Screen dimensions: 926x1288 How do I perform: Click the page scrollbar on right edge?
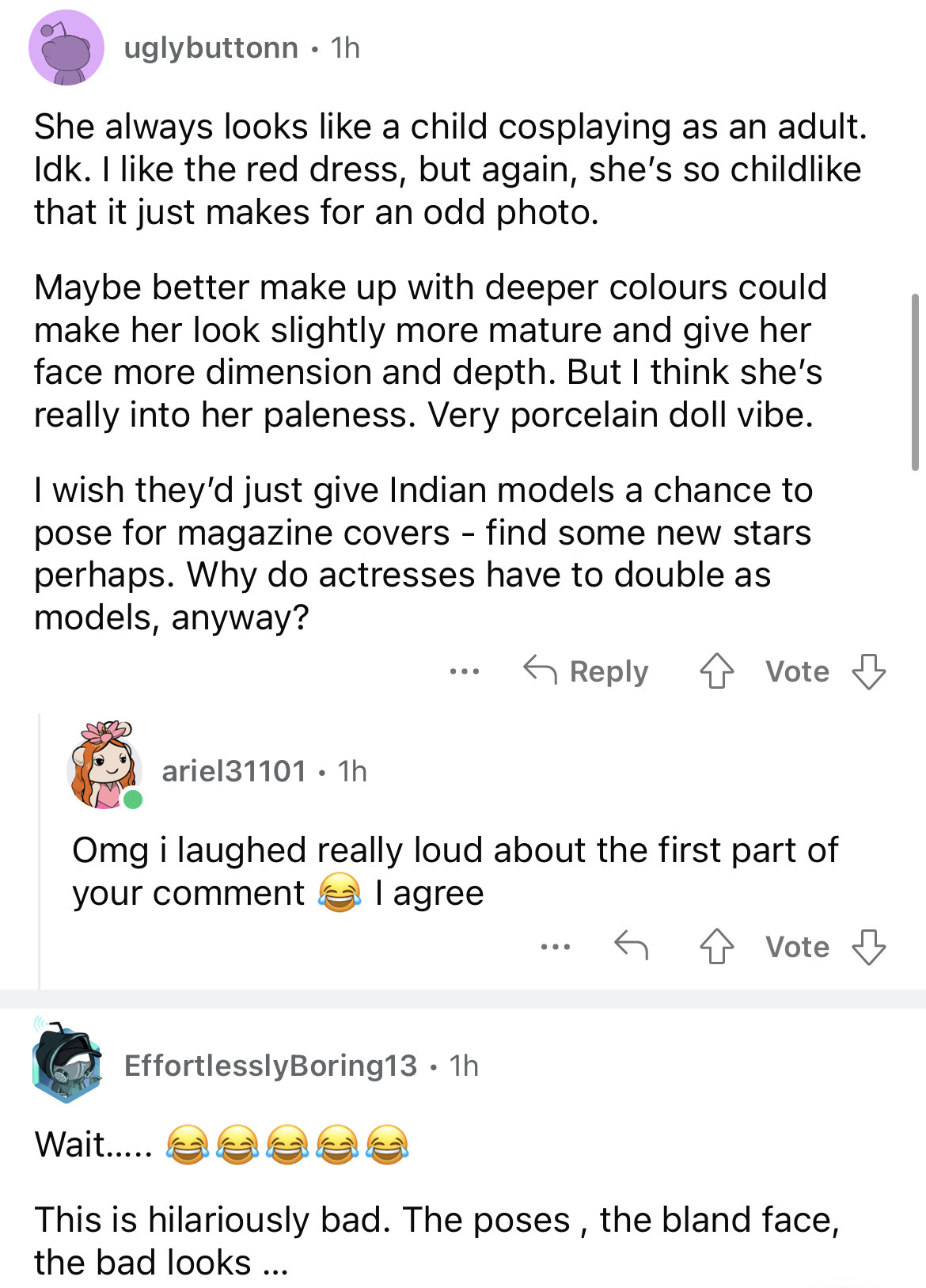pyautogui.click(x=915, y=382)
